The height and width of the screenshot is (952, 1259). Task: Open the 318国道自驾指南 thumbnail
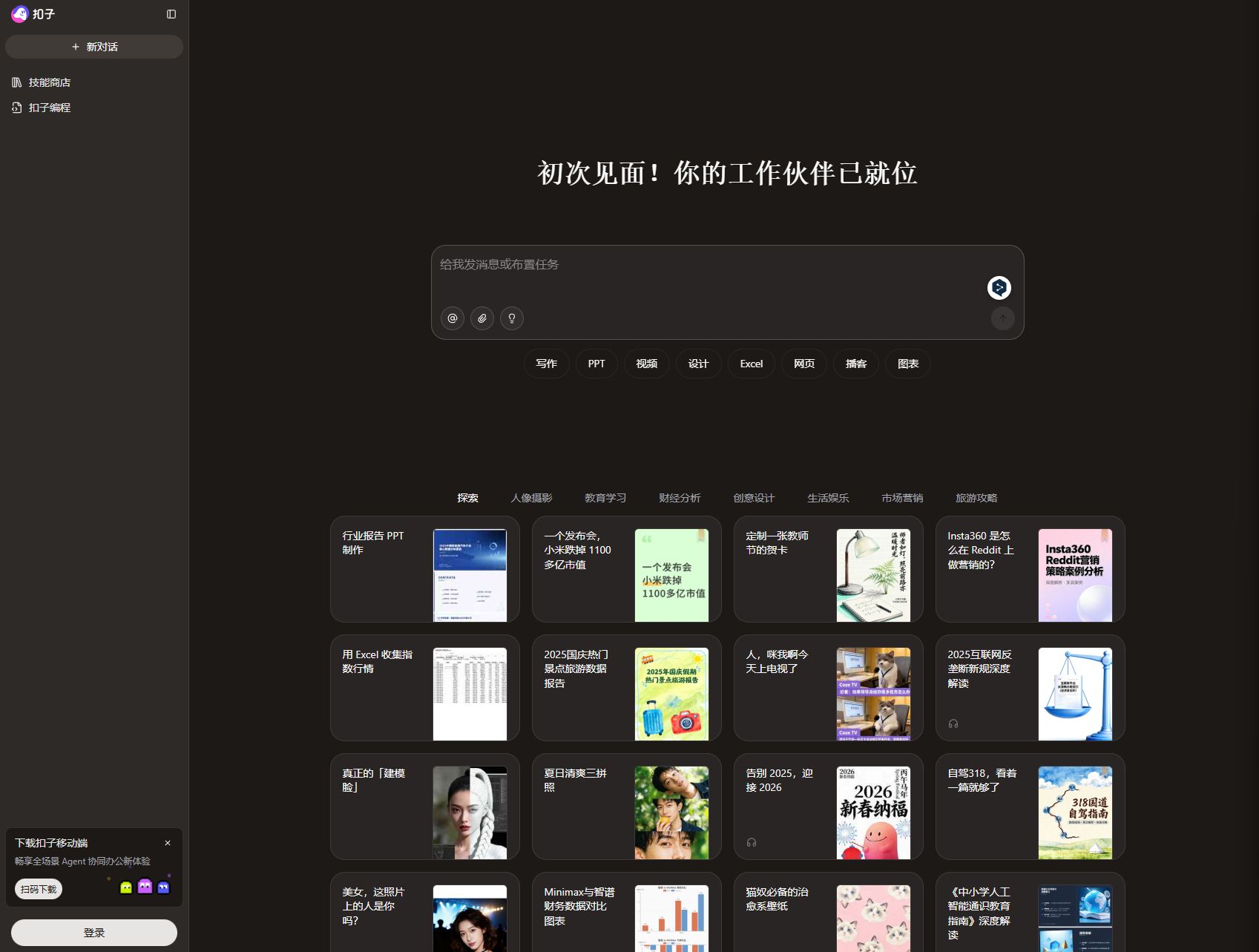(x=1075, y=813)
